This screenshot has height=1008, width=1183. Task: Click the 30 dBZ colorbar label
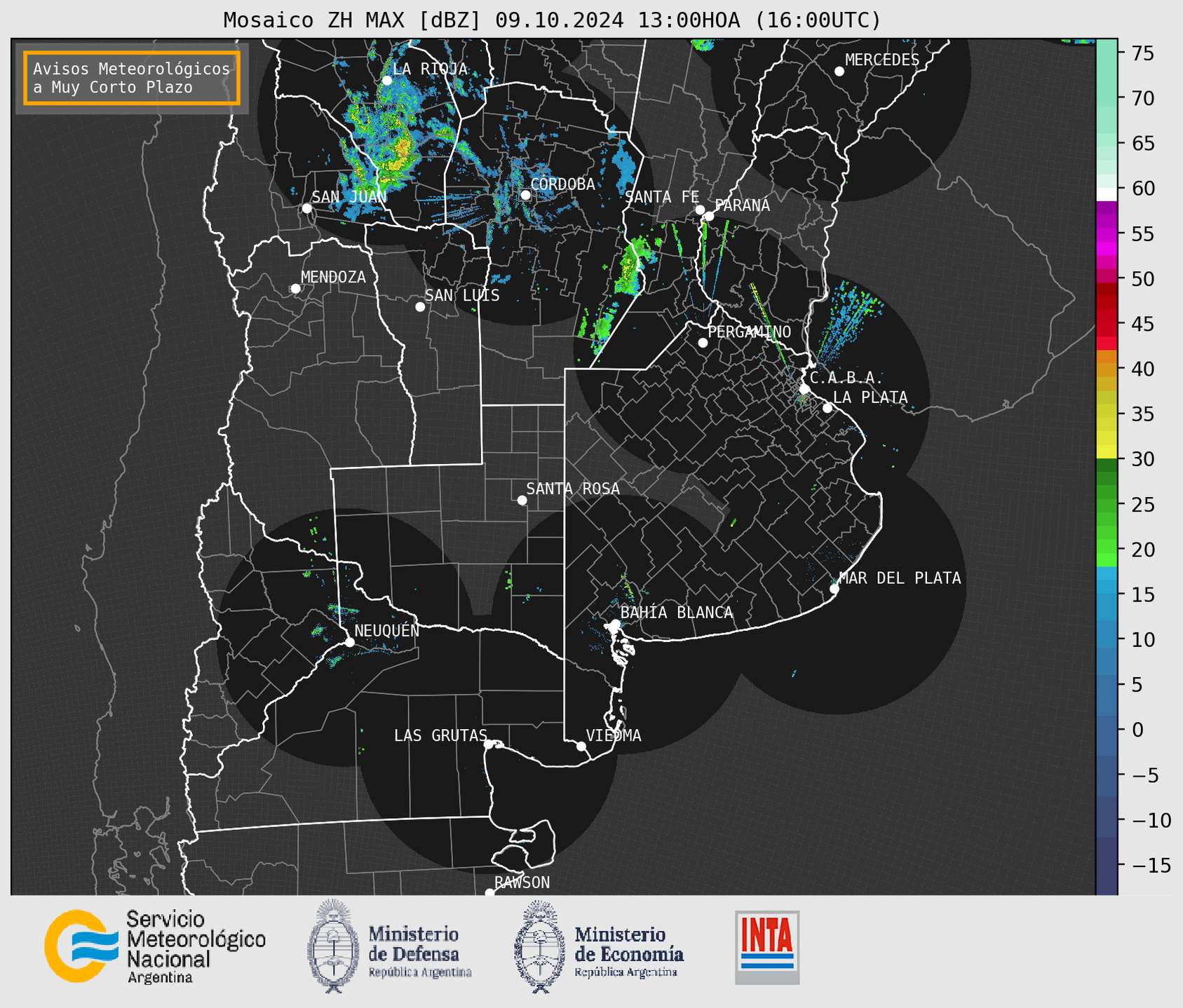tap(1142, 459)
